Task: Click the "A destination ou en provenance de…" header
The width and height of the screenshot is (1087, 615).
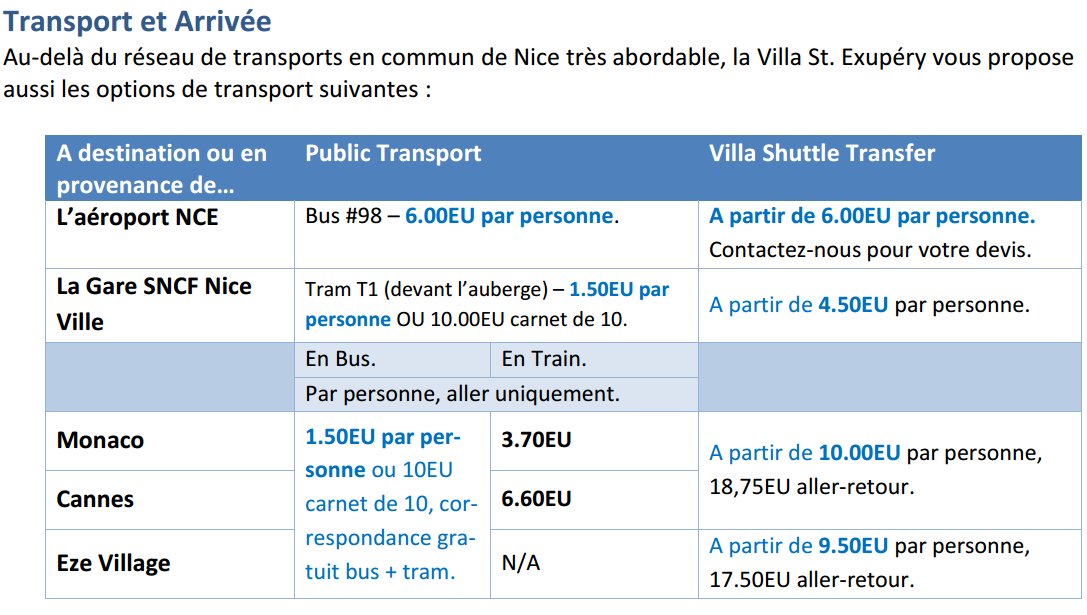Action: [x=162, y=169]
